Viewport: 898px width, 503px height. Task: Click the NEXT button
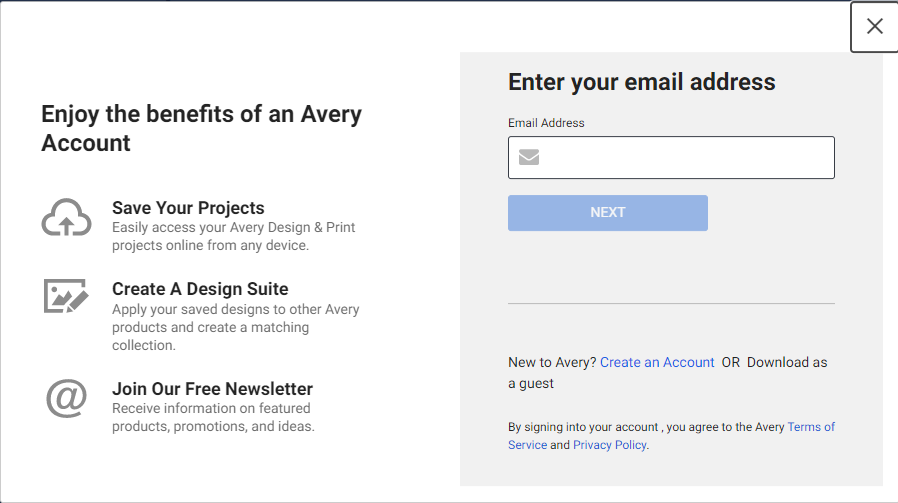click(x=608, y=213)
